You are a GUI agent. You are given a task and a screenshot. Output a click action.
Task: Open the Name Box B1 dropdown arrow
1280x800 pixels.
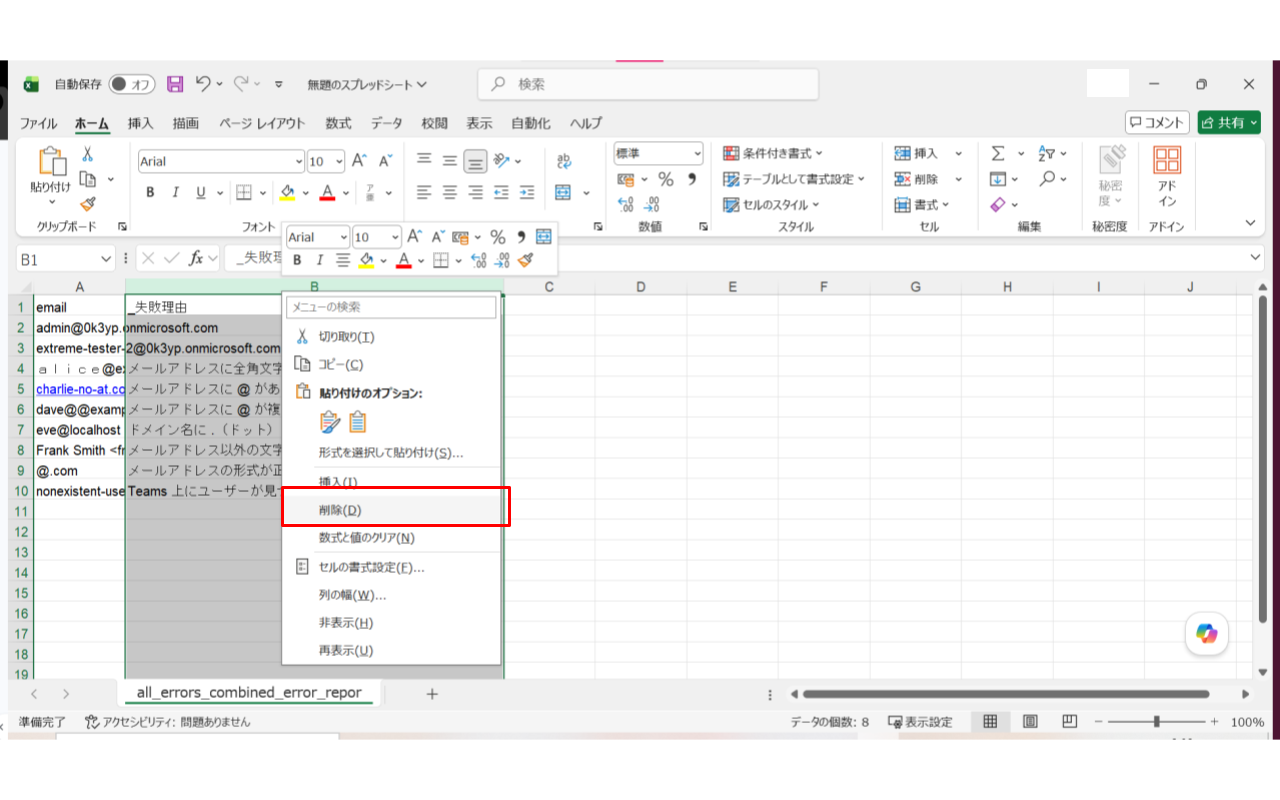pos(106,258)
